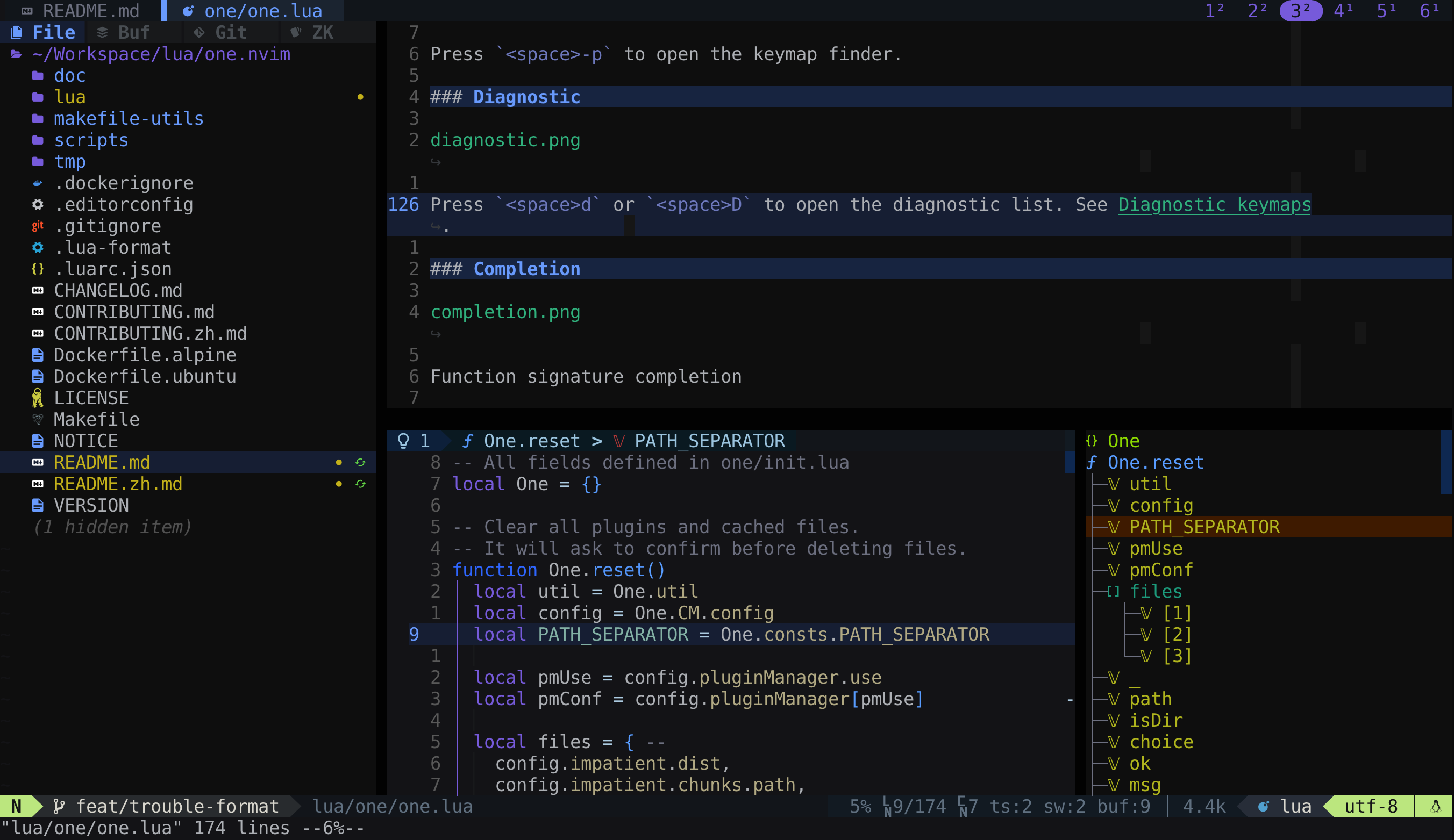Open README.md in the file tree
Viewport: 1454px width, 840px height.
tap(102, 462)
